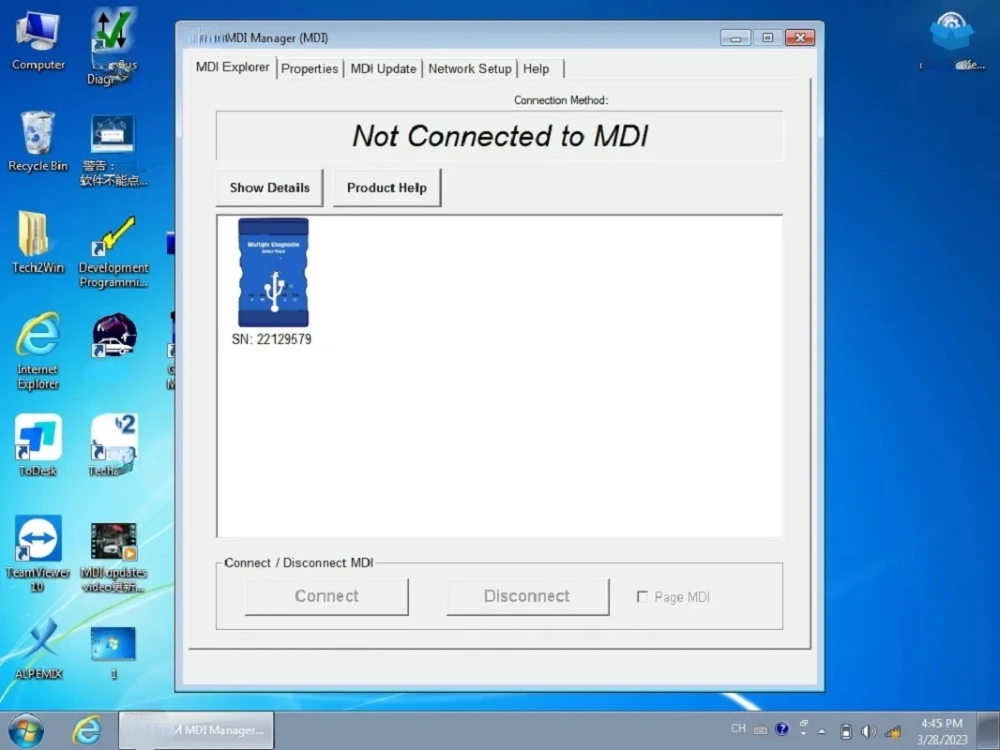The height and width of the screenshot is (750, 1000).
Task: Open the Diagnostic checkmark desktop shortcut
Action: point(113,47)
